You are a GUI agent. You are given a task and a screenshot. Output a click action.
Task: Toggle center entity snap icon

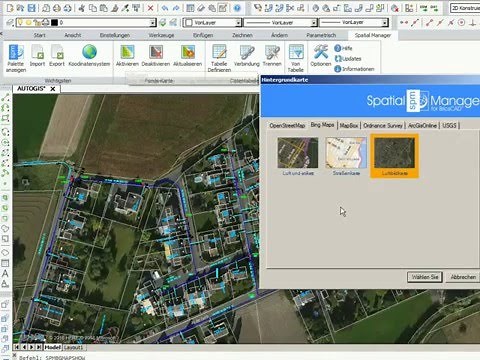click(462, 22)
